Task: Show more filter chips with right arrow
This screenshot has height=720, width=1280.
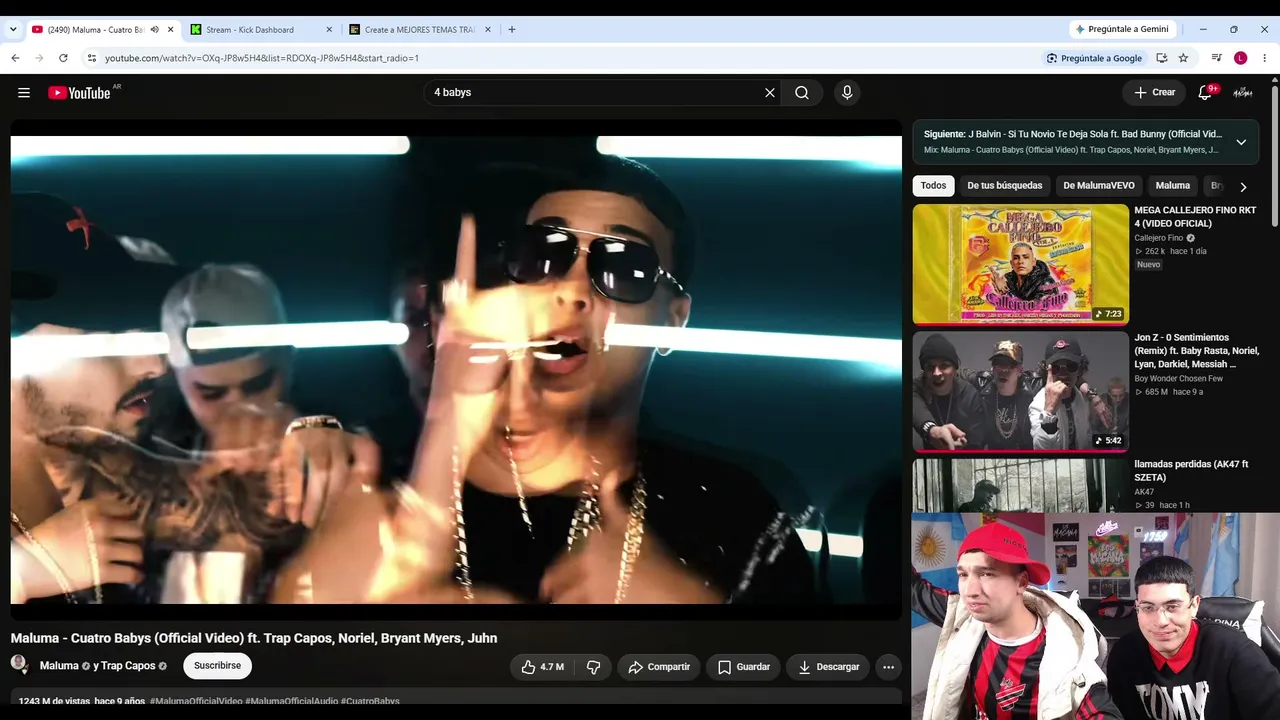Action: pyautogui.click(x=1243, y=187)
